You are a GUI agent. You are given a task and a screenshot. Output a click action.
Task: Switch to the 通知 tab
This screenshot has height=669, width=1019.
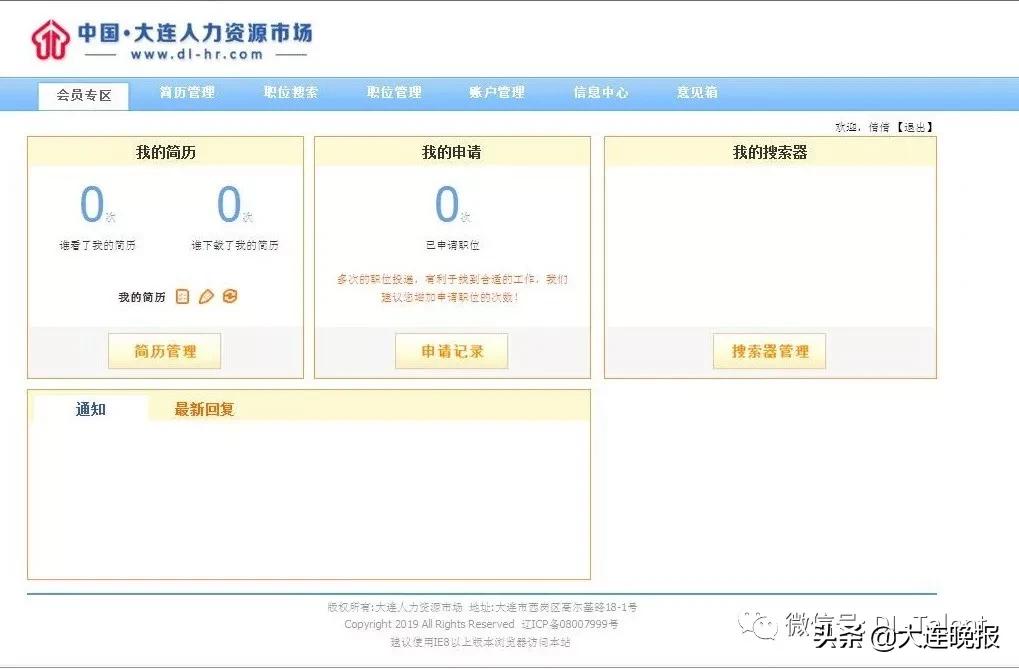coord(90,408)
